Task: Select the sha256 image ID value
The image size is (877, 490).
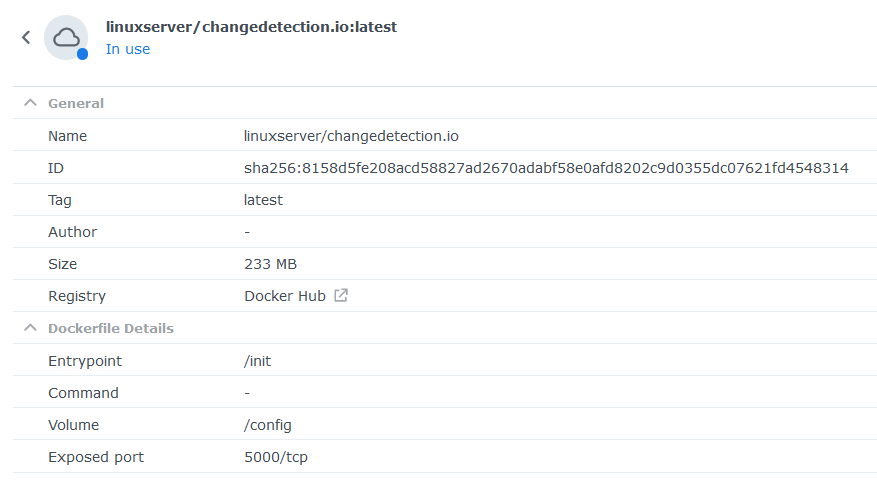Action: click(x=546, y=168)
